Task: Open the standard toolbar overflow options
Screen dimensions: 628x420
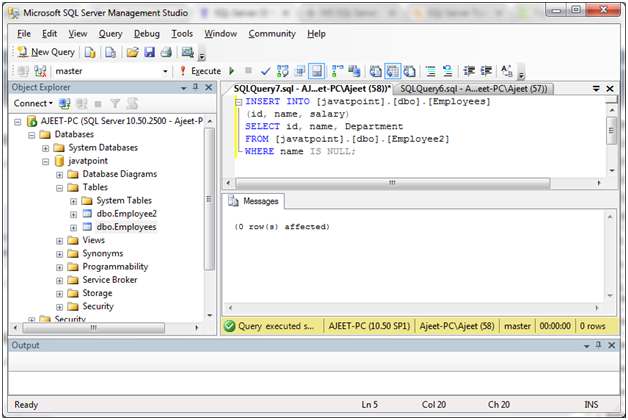Action: pyautogui.click(x=202, y=56)
